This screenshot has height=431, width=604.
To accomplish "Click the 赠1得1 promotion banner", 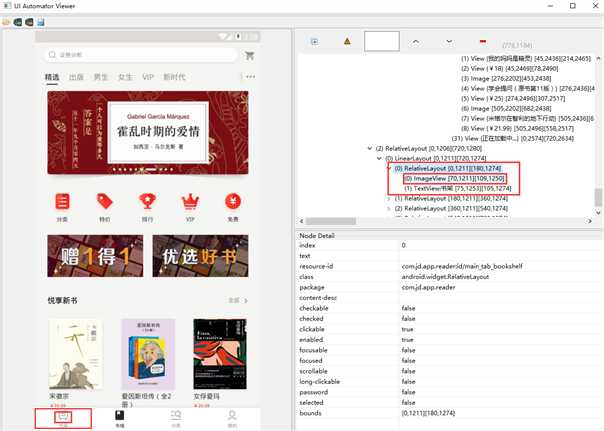I will pyautogui.click(x=95, y=256).
